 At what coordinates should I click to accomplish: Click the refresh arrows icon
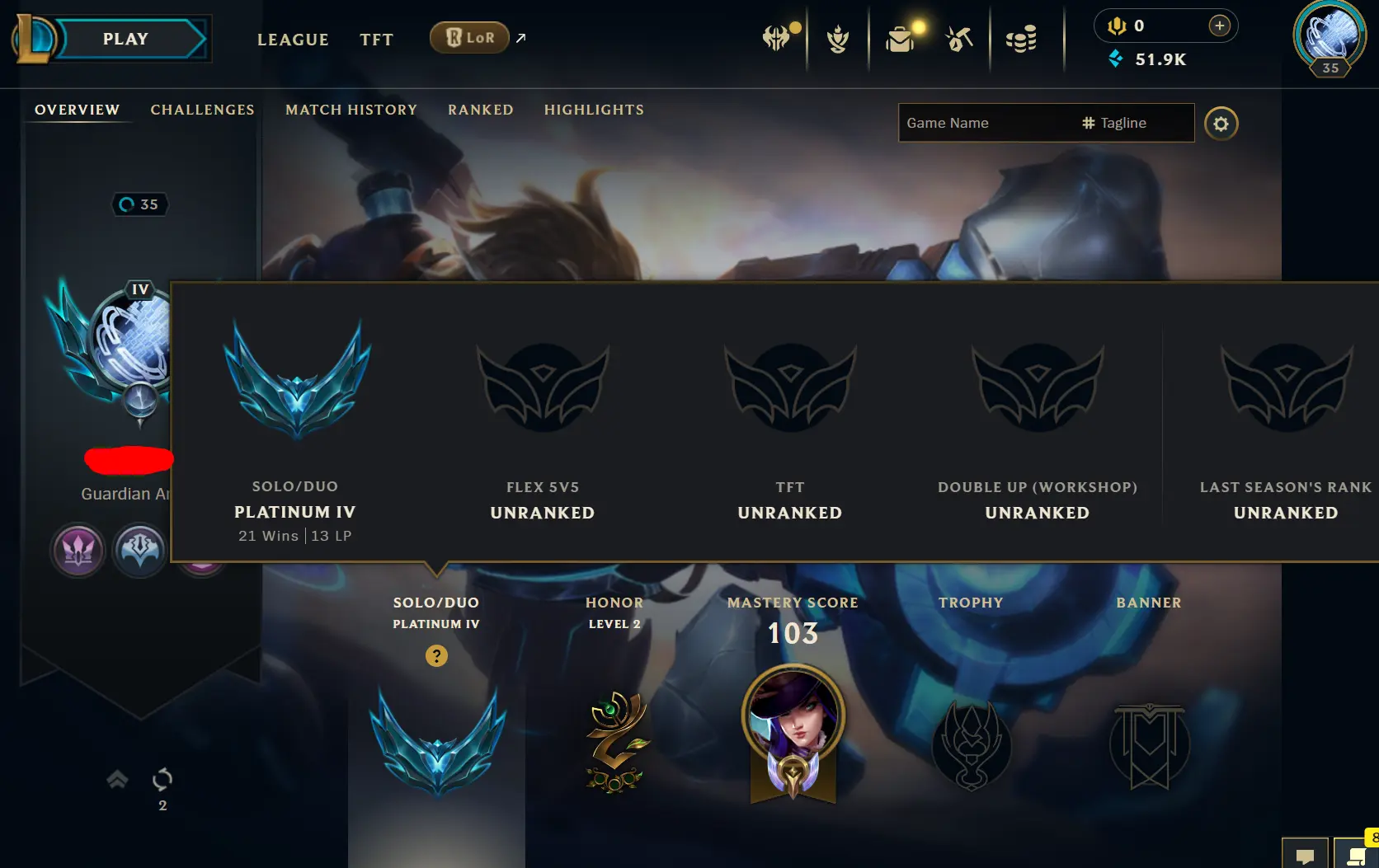coord(162,779)
